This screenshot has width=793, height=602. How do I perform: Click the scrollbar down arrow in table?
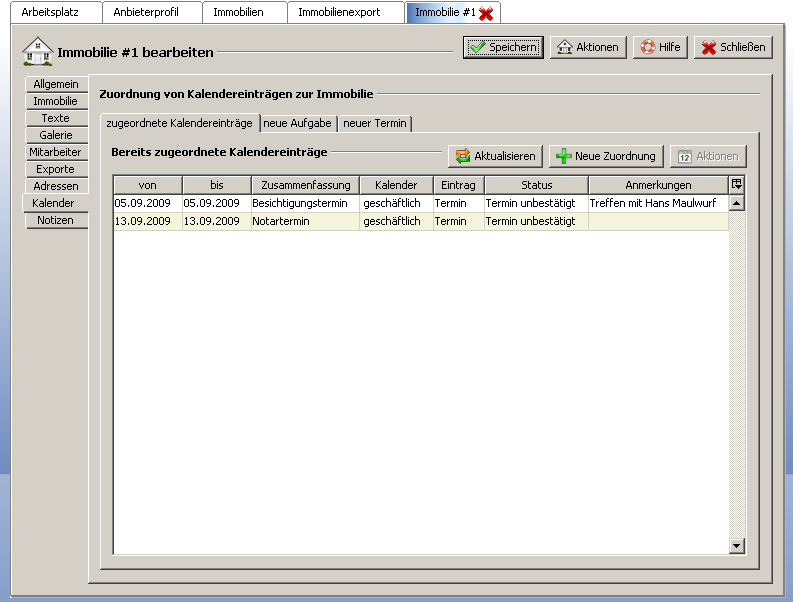[737, 546]
